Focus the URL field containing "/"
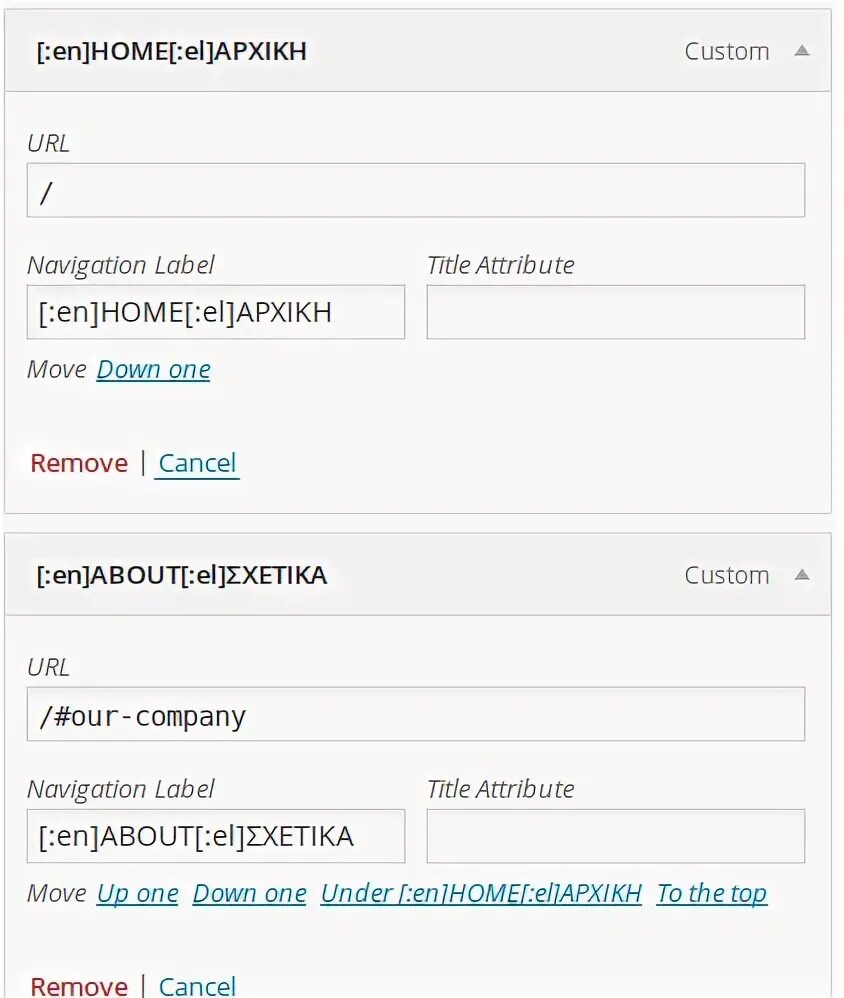This screenshot has height=998, width=844. click(415, 191)
